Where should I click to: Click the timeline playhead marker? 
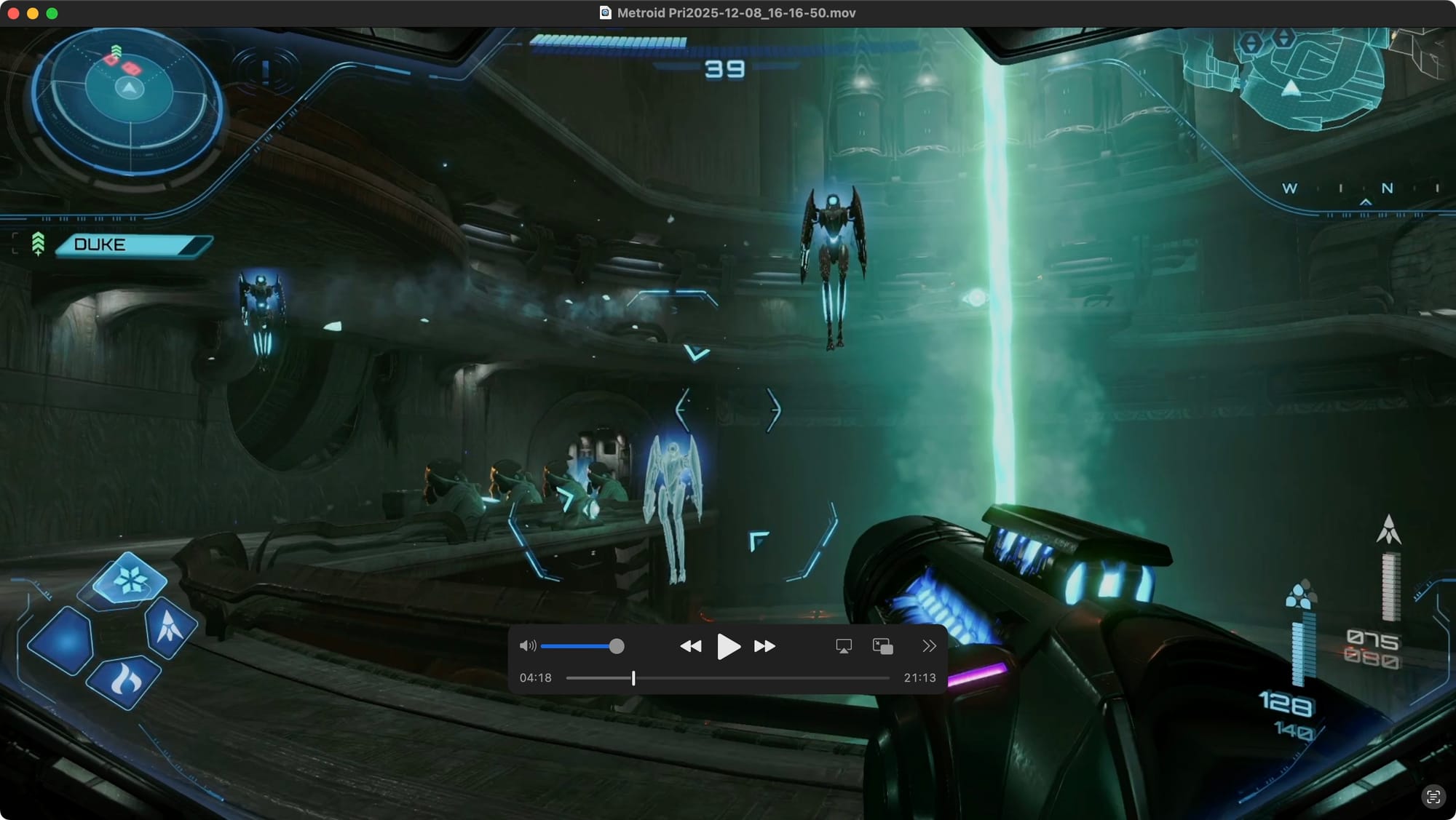(x=633, y=678)
